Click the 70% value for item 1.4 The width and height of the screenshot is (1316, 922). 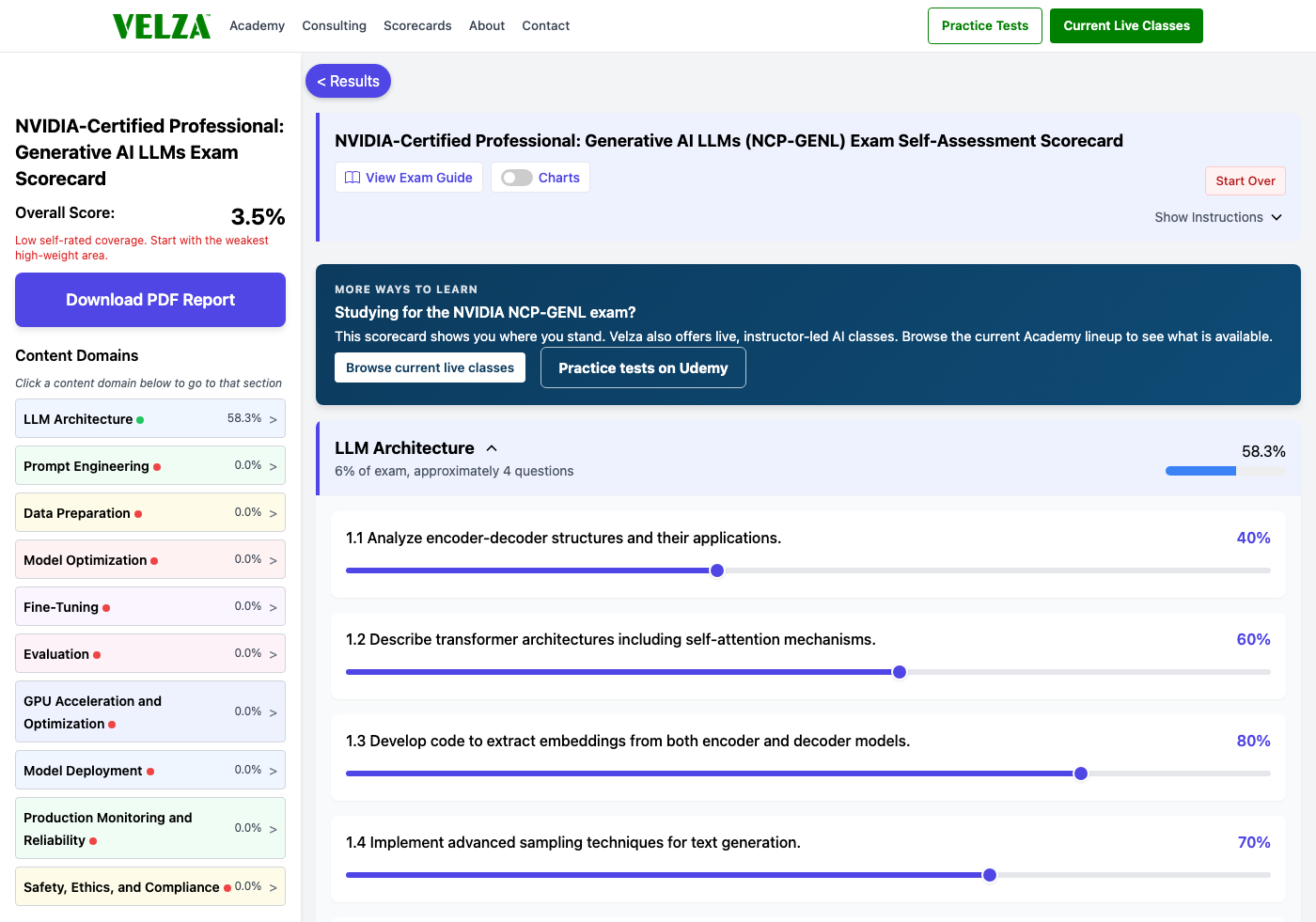click(1254, 842)
